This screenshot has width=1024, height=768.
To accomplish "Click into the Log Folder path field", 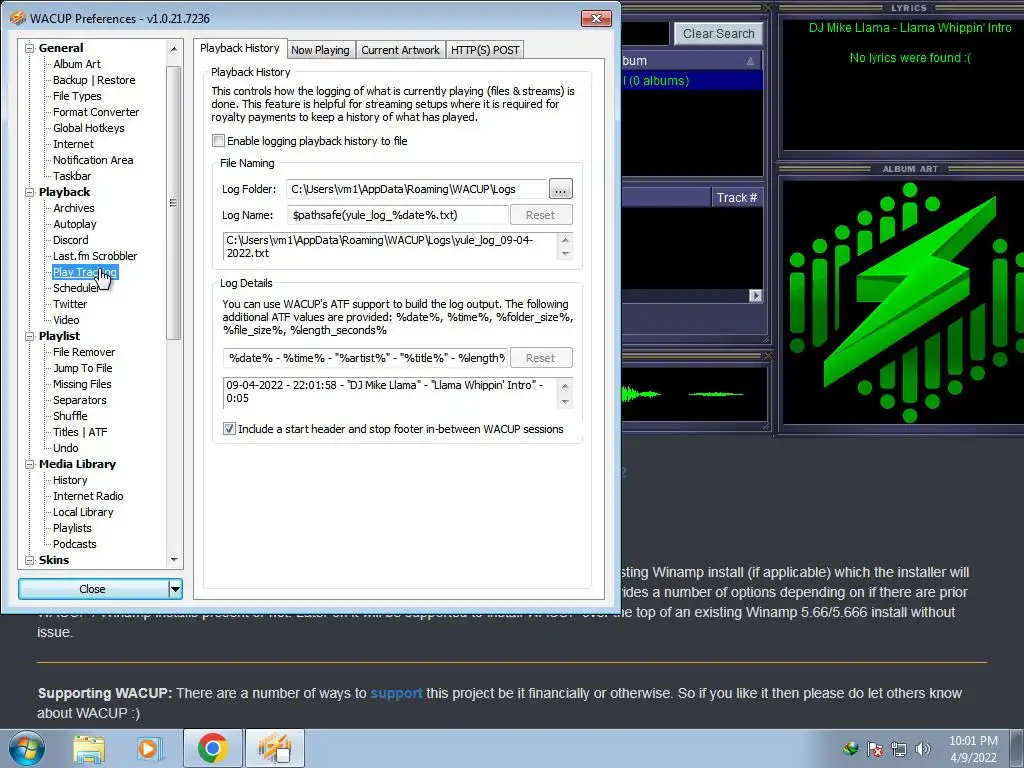I will click(x=416, y=189).
